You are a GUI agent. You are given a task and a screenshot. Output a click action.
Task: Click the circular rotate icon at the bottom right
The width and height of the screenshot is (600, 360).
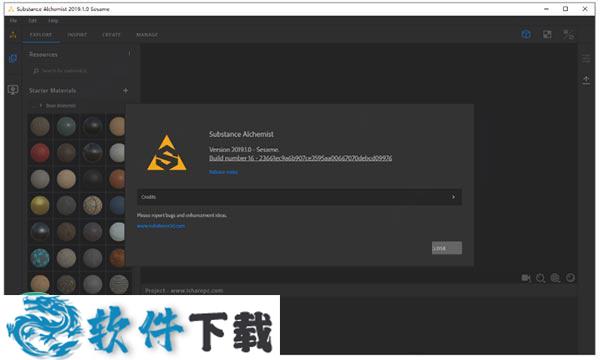pyautogui.click(x=570, y=277)
